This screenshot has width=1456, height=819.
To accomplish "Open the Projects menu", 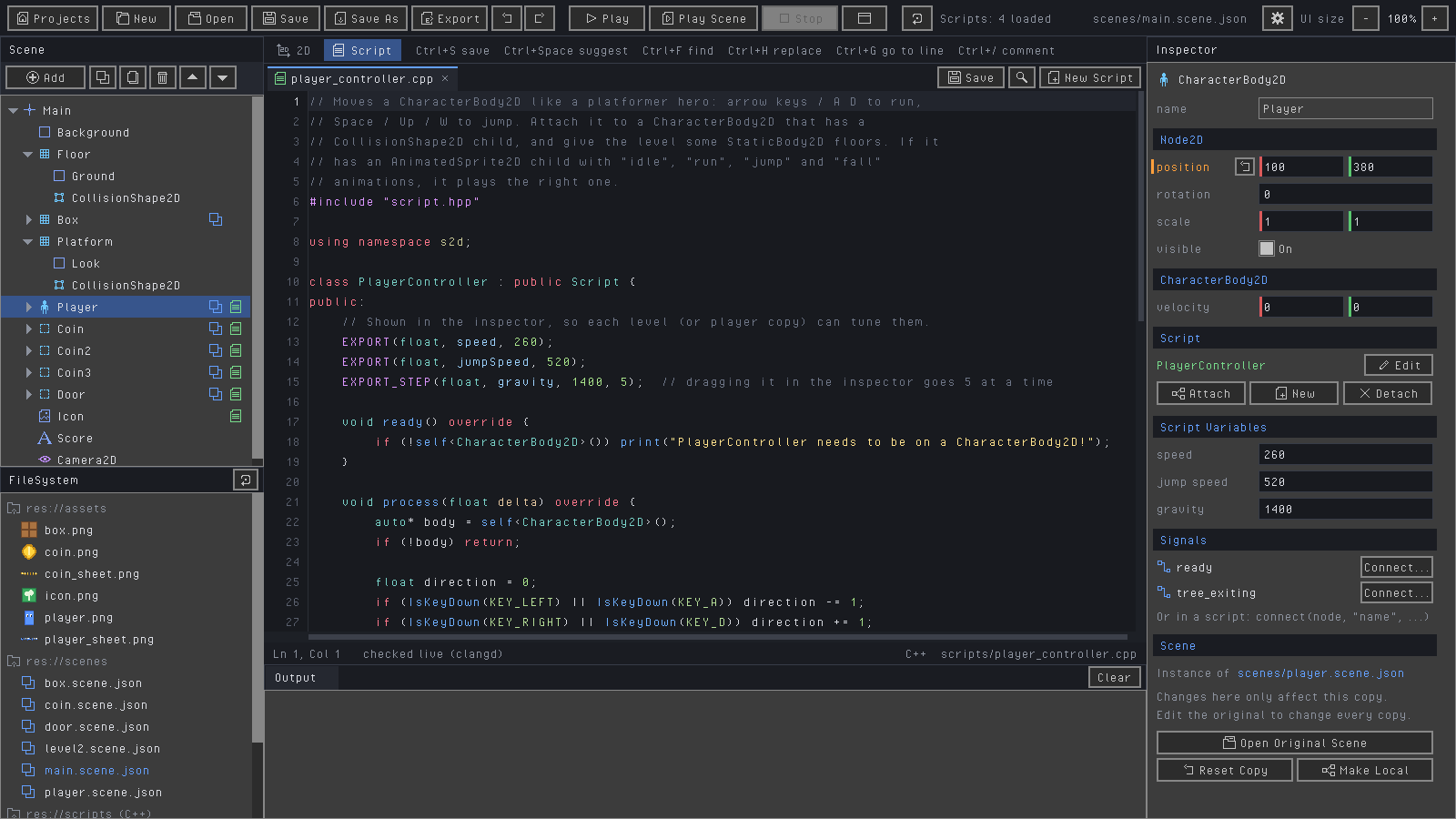I will [x=54, y=18].
